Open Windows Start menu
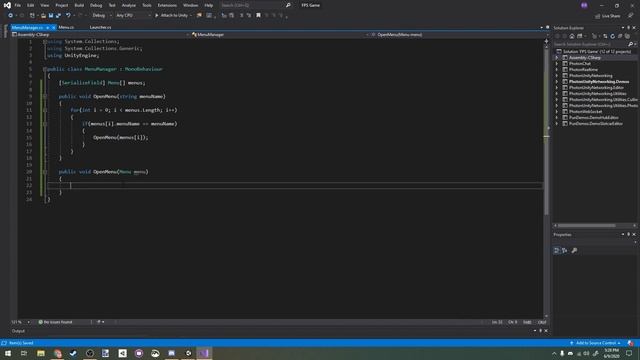Viewport: 640px width, 360px height. pyautogui.click(x=8, y=353)
